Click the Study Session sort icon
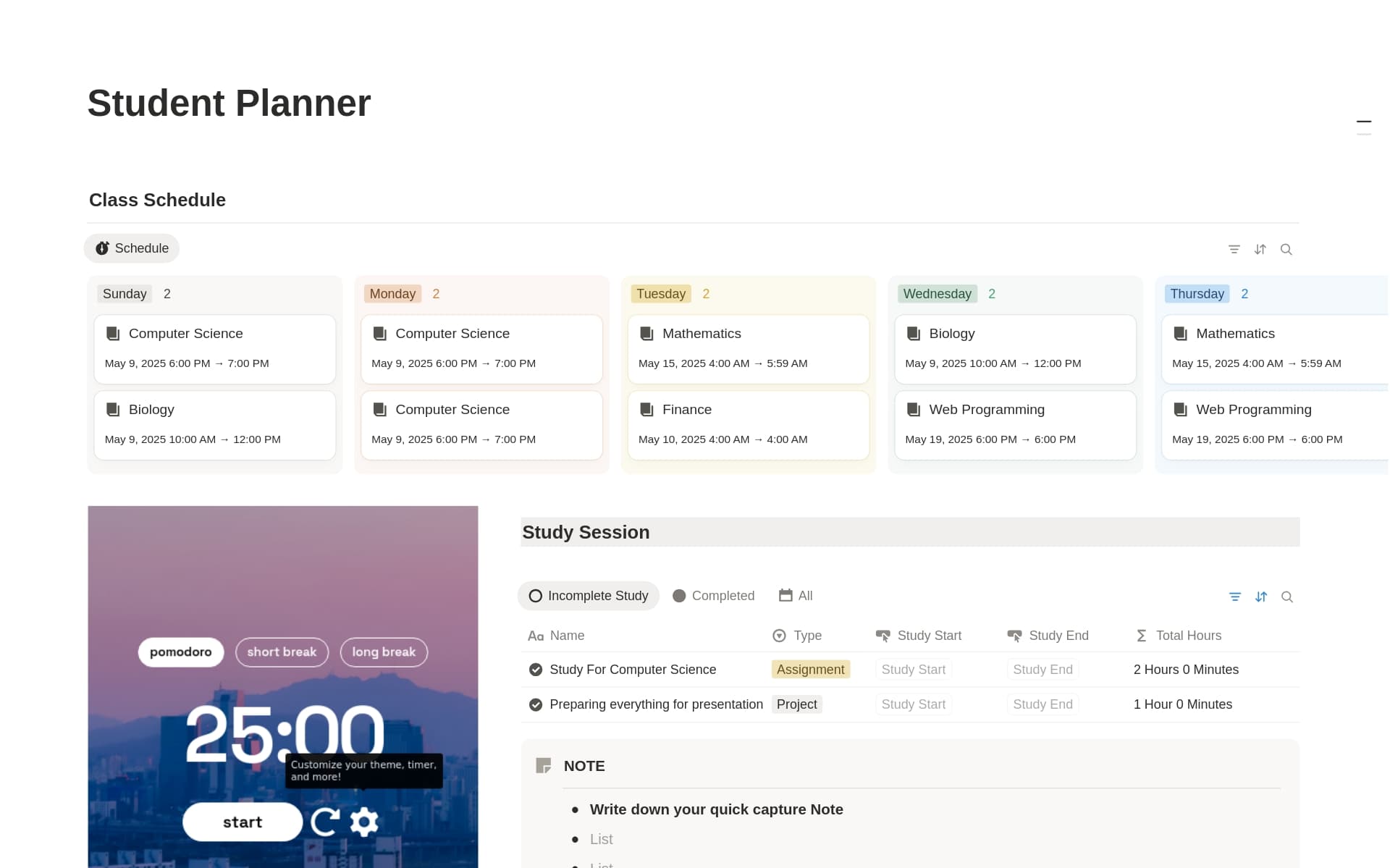Image resolution: width=1390 pixels, height=868 pixels. pyautogui.click(x=1261, y=597)
